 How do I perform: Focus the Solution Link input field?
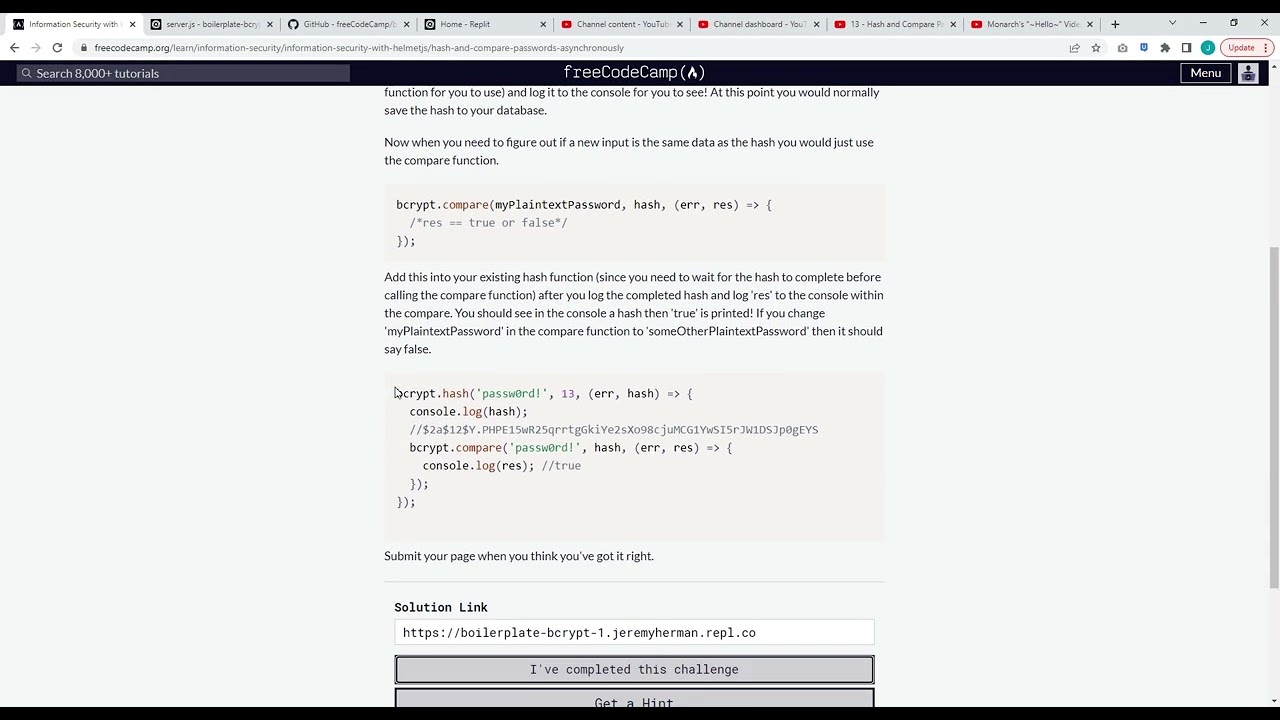point(634,633)
